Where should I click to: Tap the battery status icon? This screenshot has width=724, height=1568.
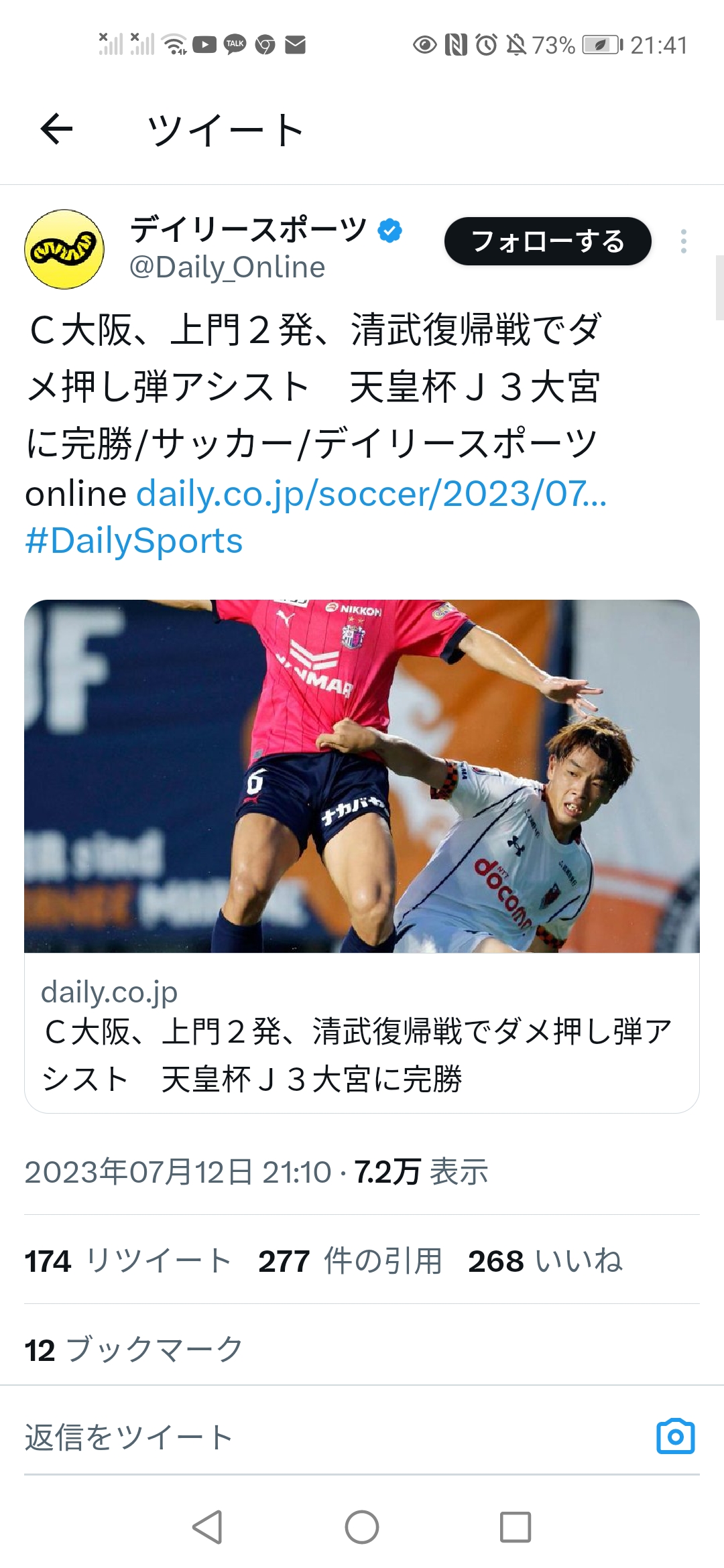point(602,45)
